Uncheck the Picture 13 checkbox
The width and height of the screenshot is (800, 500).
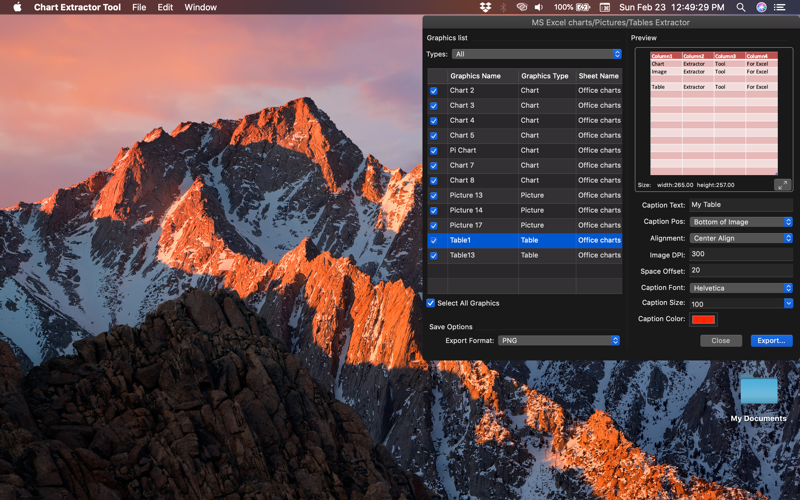(x=434, y=195)
